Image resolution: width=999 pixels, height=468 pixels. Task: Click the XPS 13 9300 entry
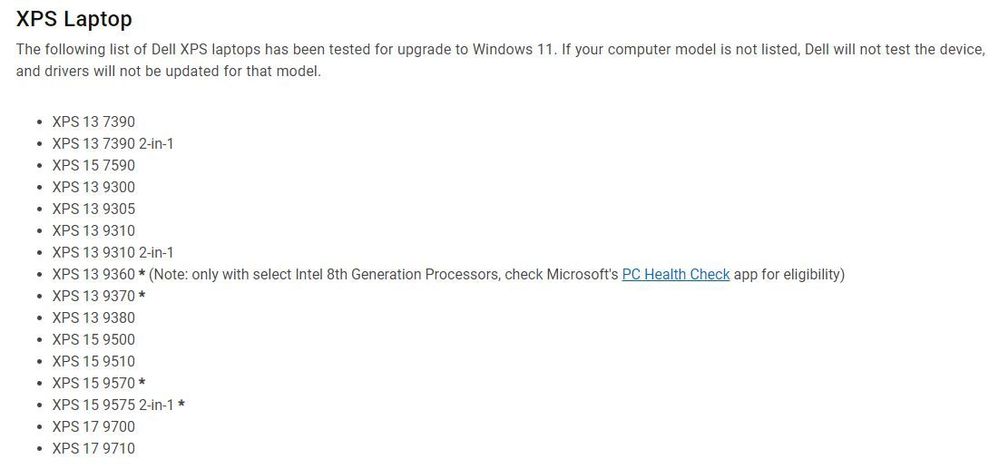[94, 187]
